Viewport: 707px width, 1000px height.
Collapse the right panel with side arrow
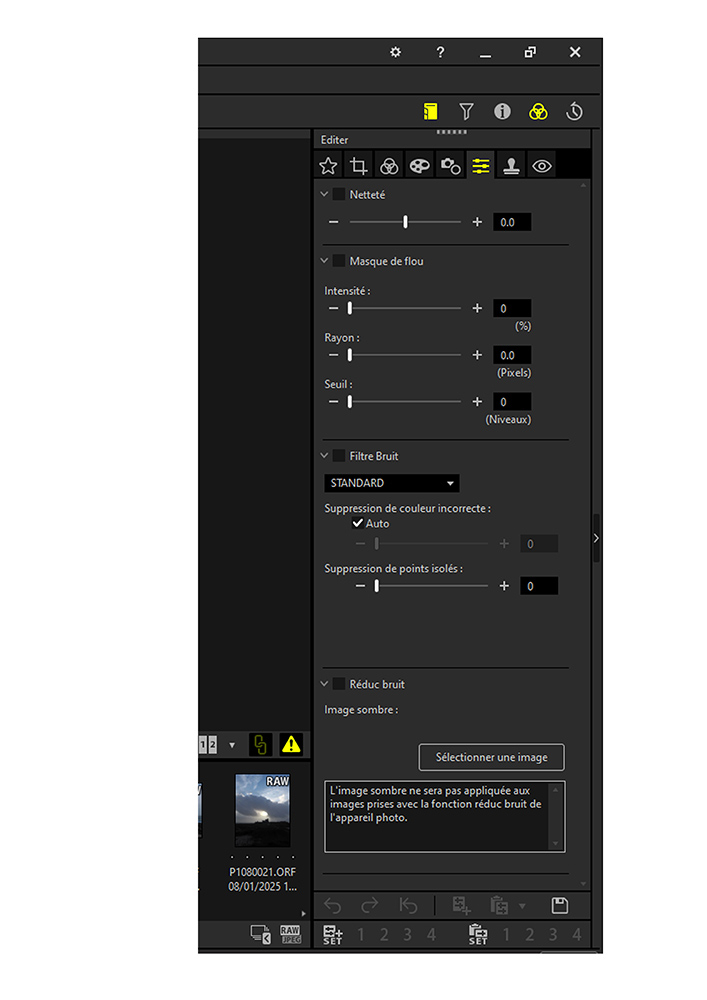click(x=596, y=538)
